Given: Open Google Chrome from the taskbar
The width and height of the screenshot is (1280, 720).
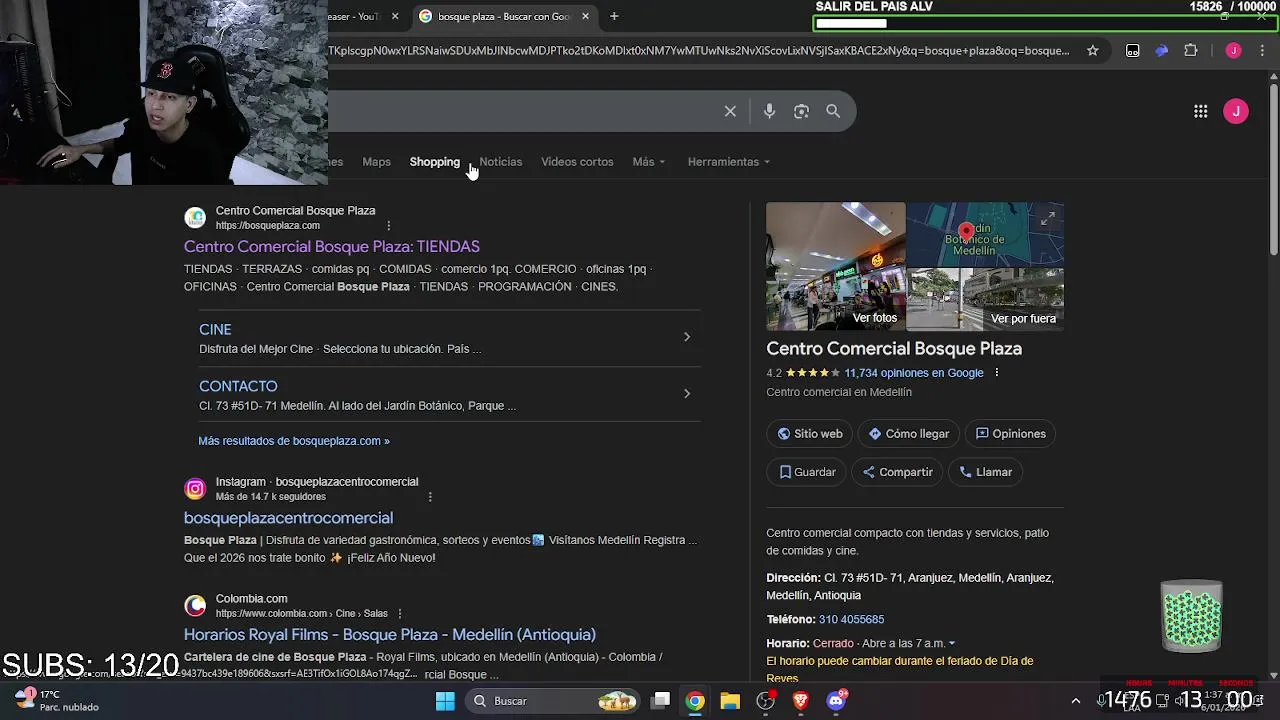Looking at the screenshot, I should point(695,701).
